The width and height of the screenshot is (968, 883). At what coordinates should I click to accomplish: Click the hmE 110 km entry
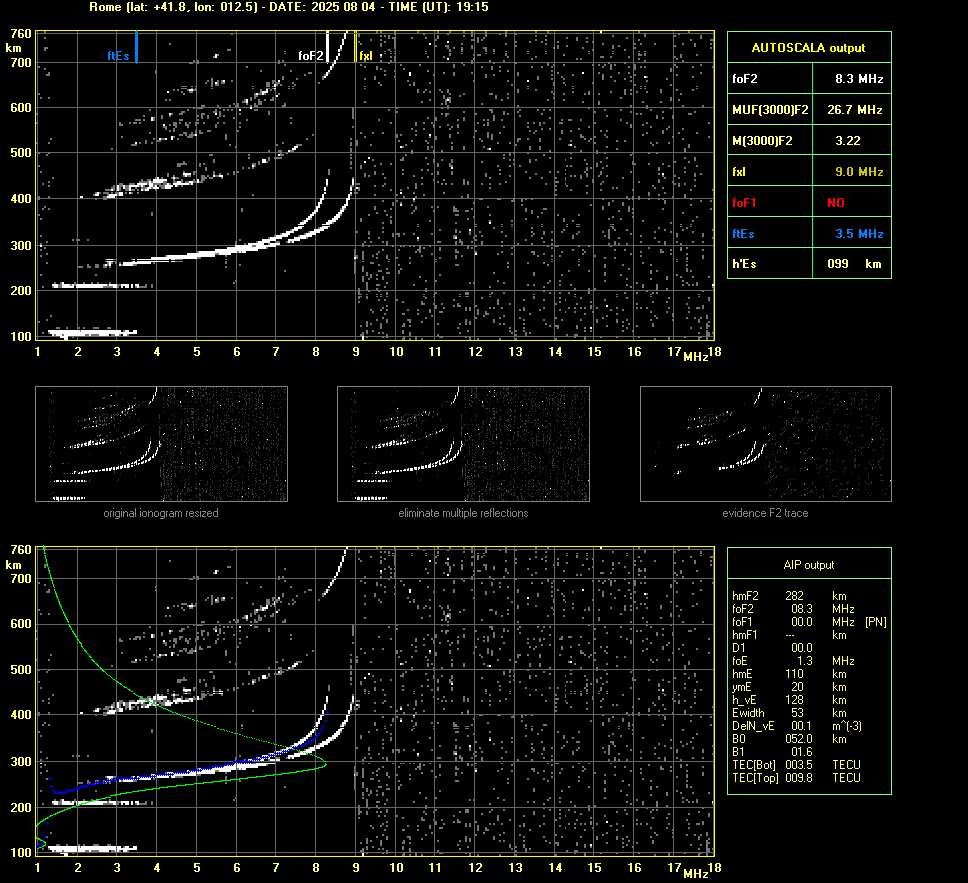coord(789,674)
